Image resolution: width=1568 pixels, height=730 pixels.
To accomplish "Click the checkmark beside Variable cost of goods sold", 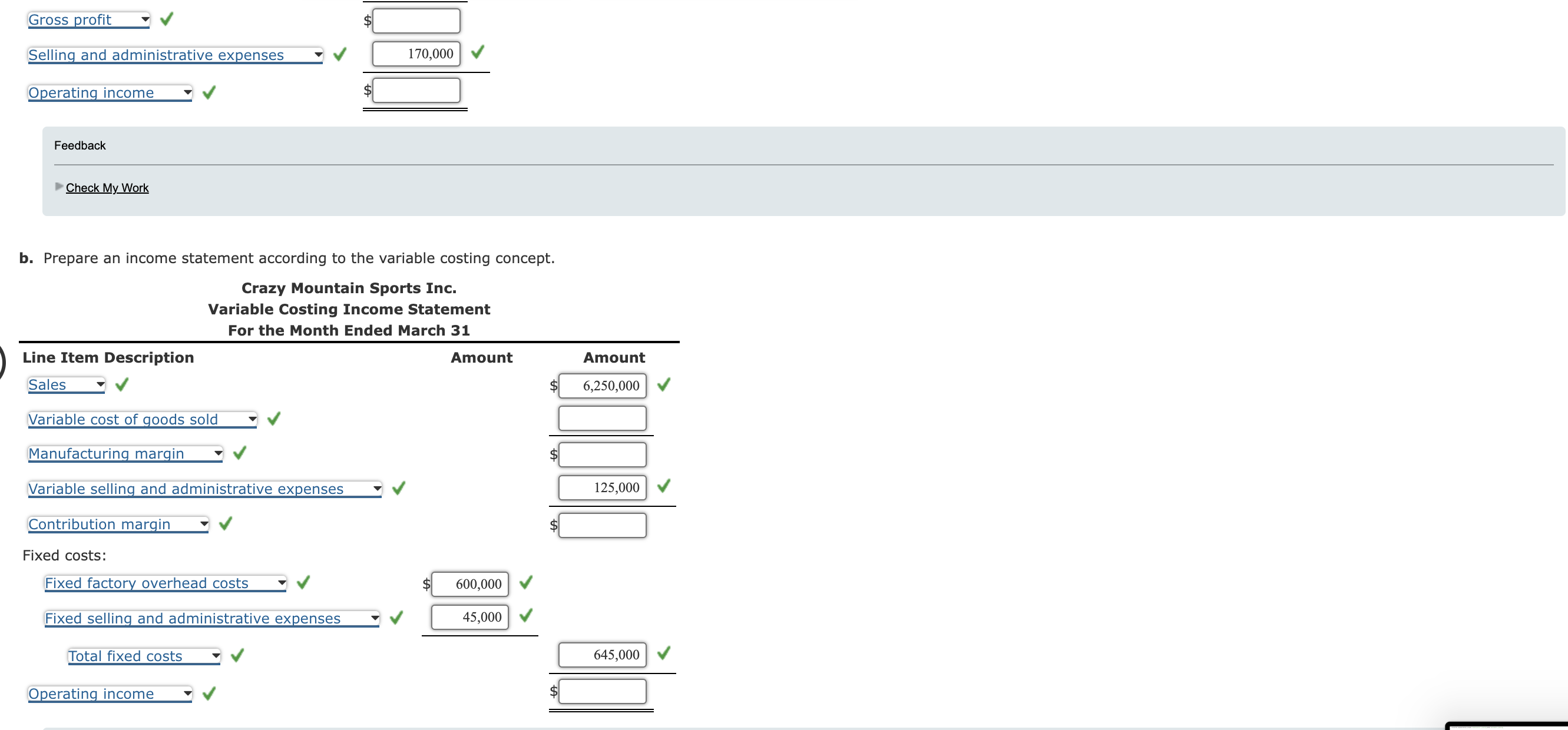I will (274, 419).
